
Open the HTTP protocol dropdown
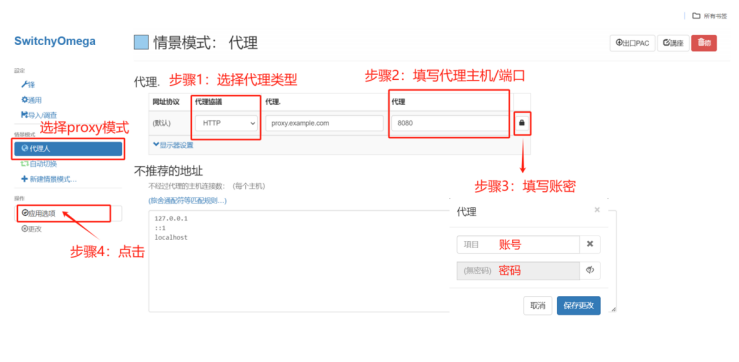(x=226, y=123)
